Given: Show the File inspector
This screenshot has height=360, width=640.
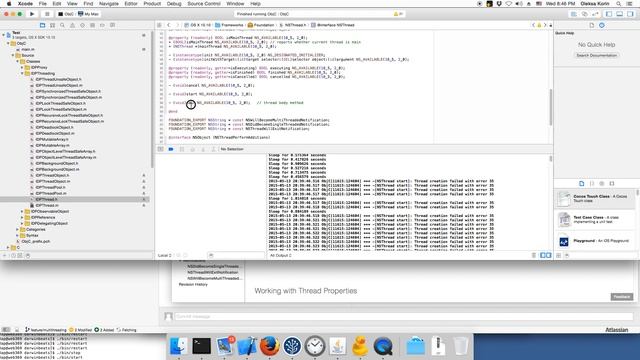Looking at the screenshot, I should pos(592,25).
